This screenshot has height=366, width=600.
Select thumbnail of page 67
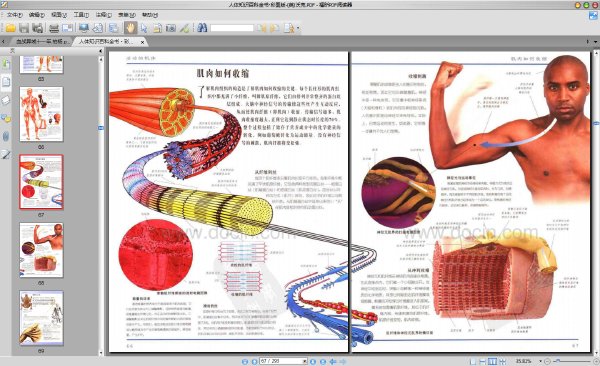pos(41,182)
